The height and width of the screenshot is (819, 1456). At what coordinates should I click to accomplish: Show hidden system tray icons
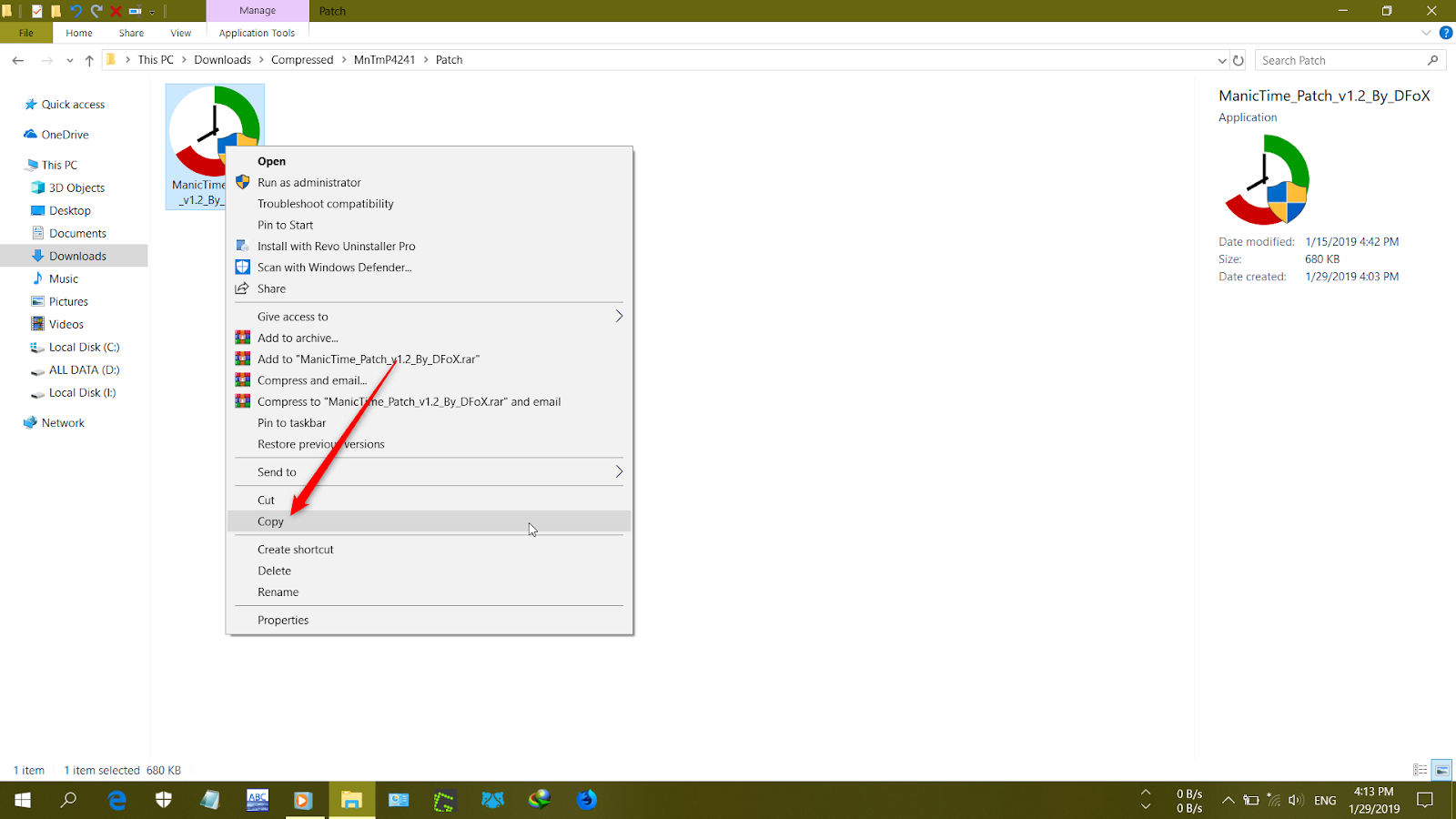(x=1228, y=801)
